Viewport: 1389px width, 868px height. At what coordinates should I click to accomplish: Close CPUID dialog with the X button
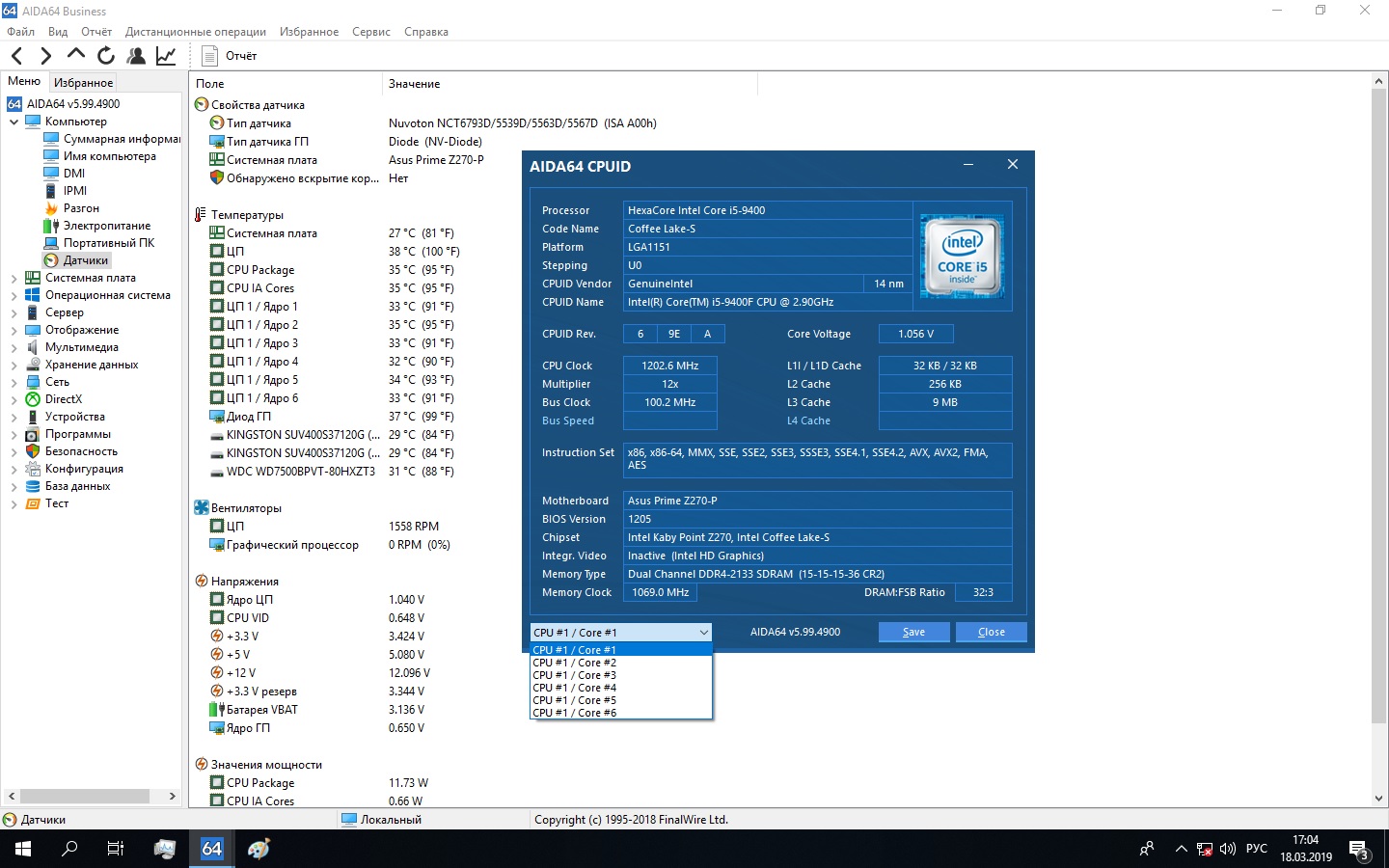click(1013, 165)
